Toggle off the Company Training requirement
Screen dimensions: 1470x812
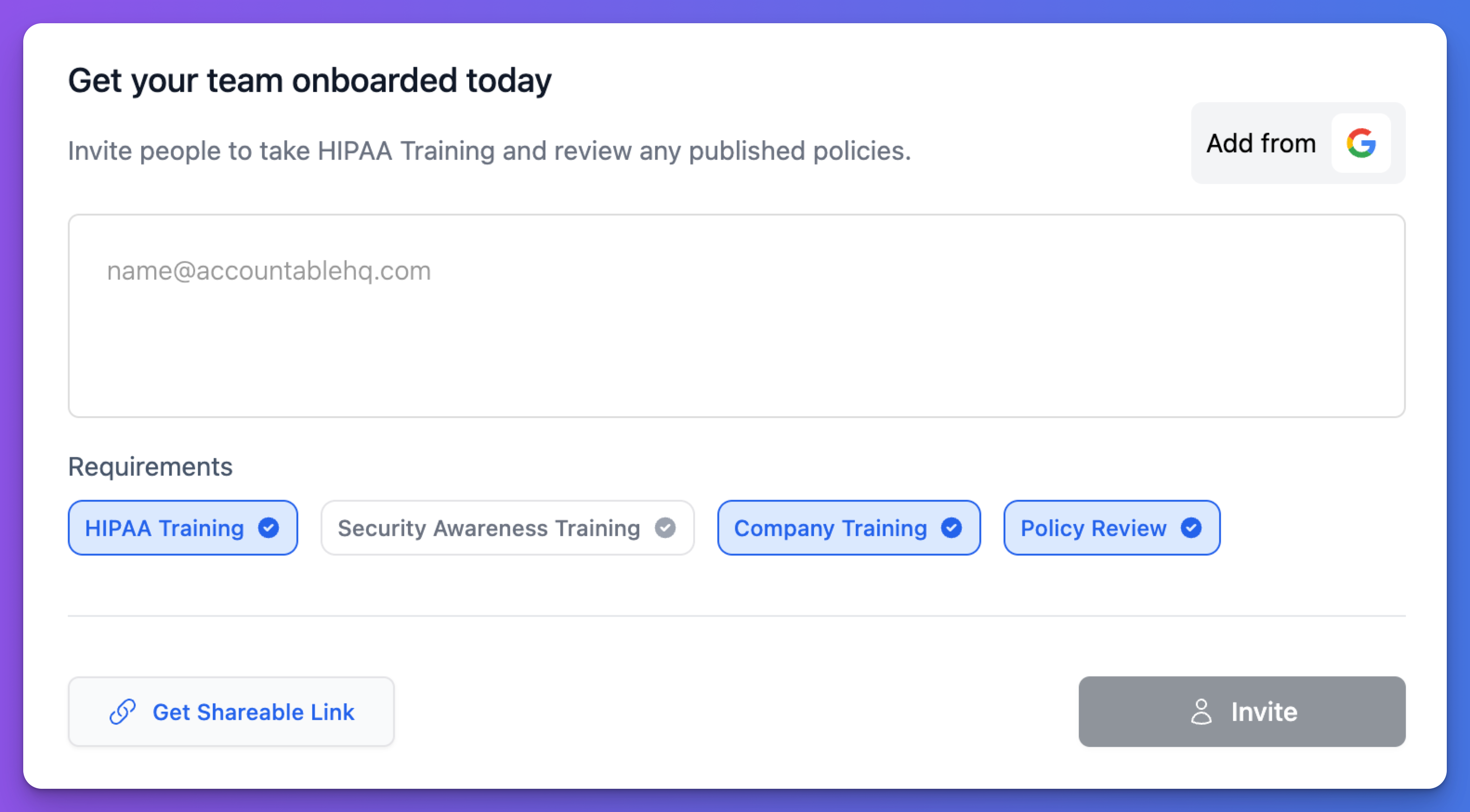(x=848, y=528)
